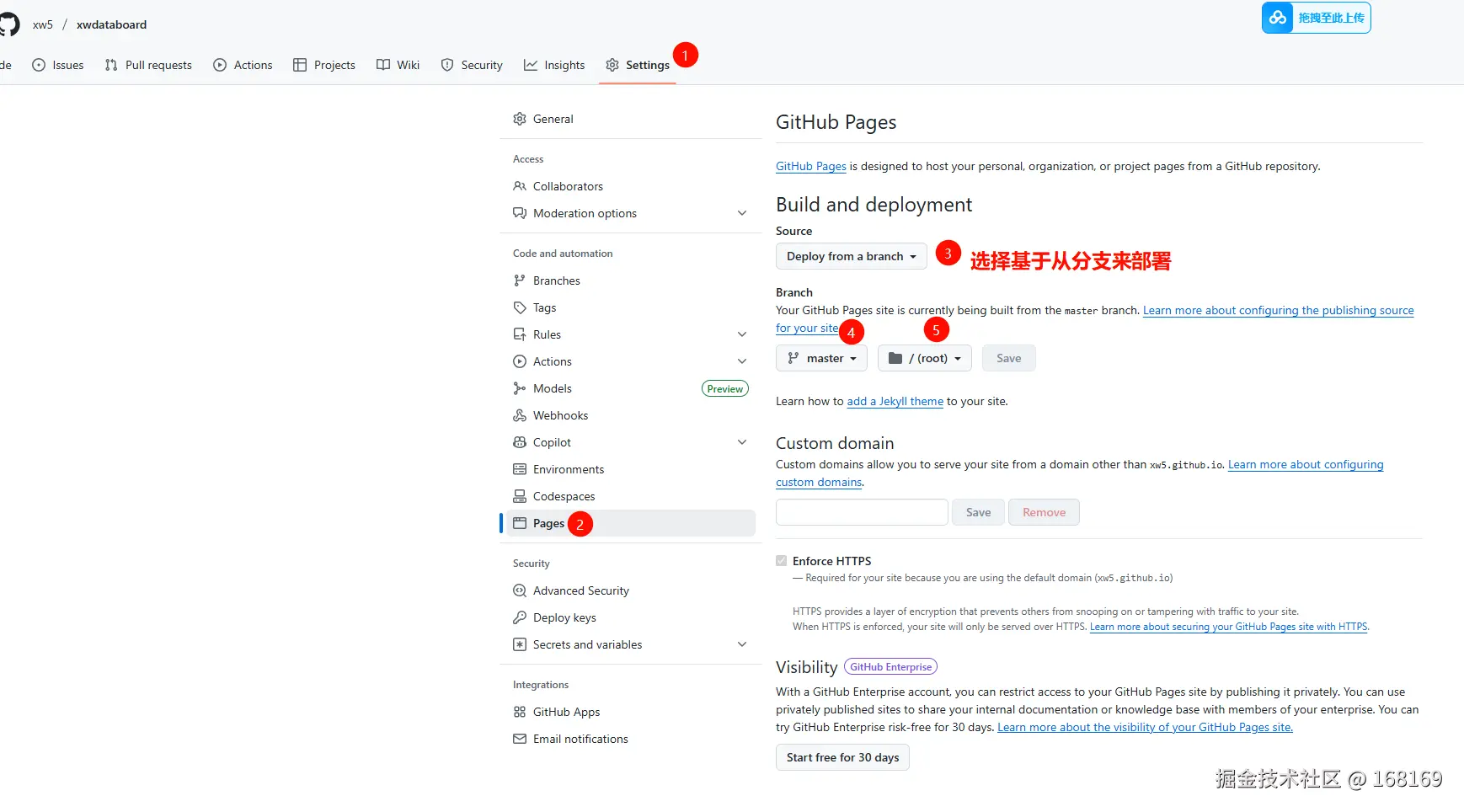
Task: Open Learn more about securing with HTTPS link
Action: (x=1228, y=627)
